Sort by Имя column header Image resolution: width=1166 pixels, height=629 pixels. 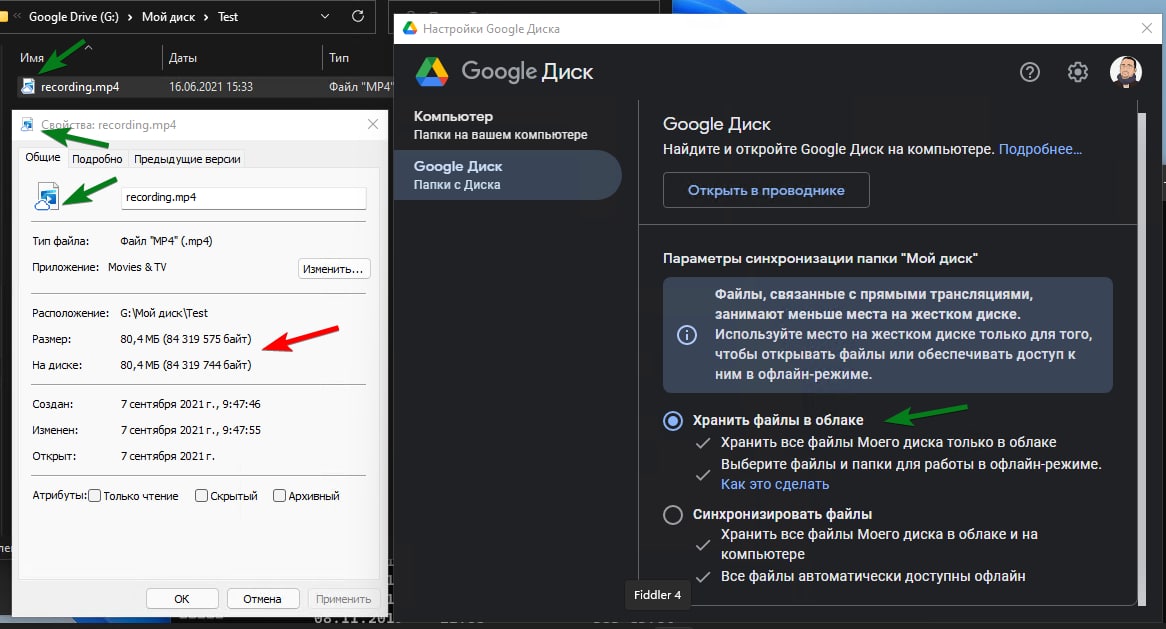(x=31, y=57)
